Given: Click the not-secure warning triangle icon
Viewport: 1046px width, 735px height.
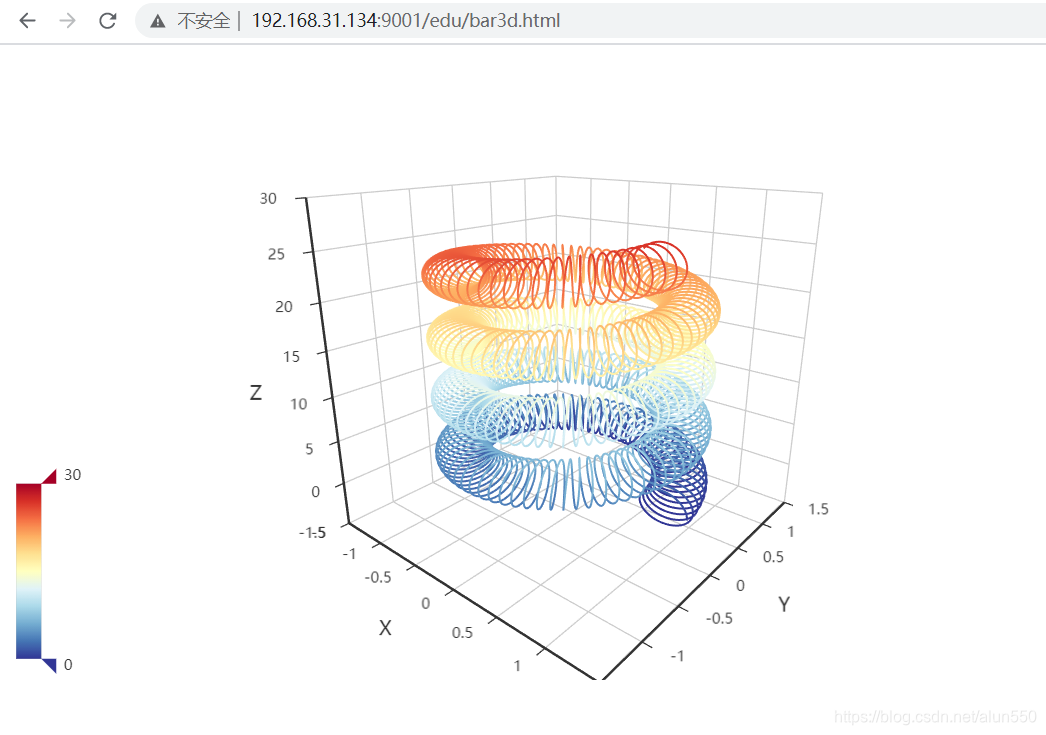Looking at the screenshot, I should tap(157, 21).
